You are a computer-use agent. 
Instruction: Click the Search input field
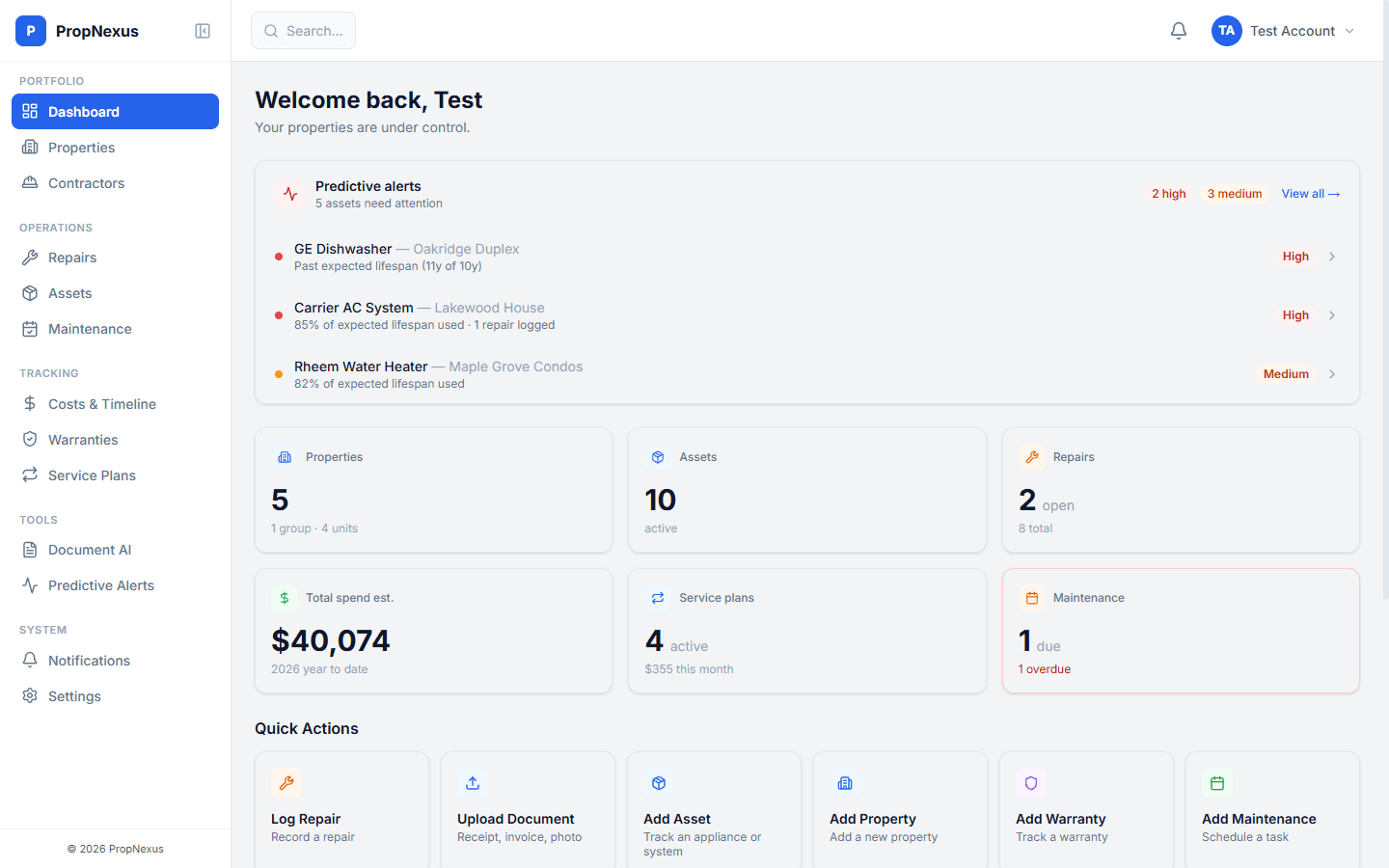[x=309, y=30]
